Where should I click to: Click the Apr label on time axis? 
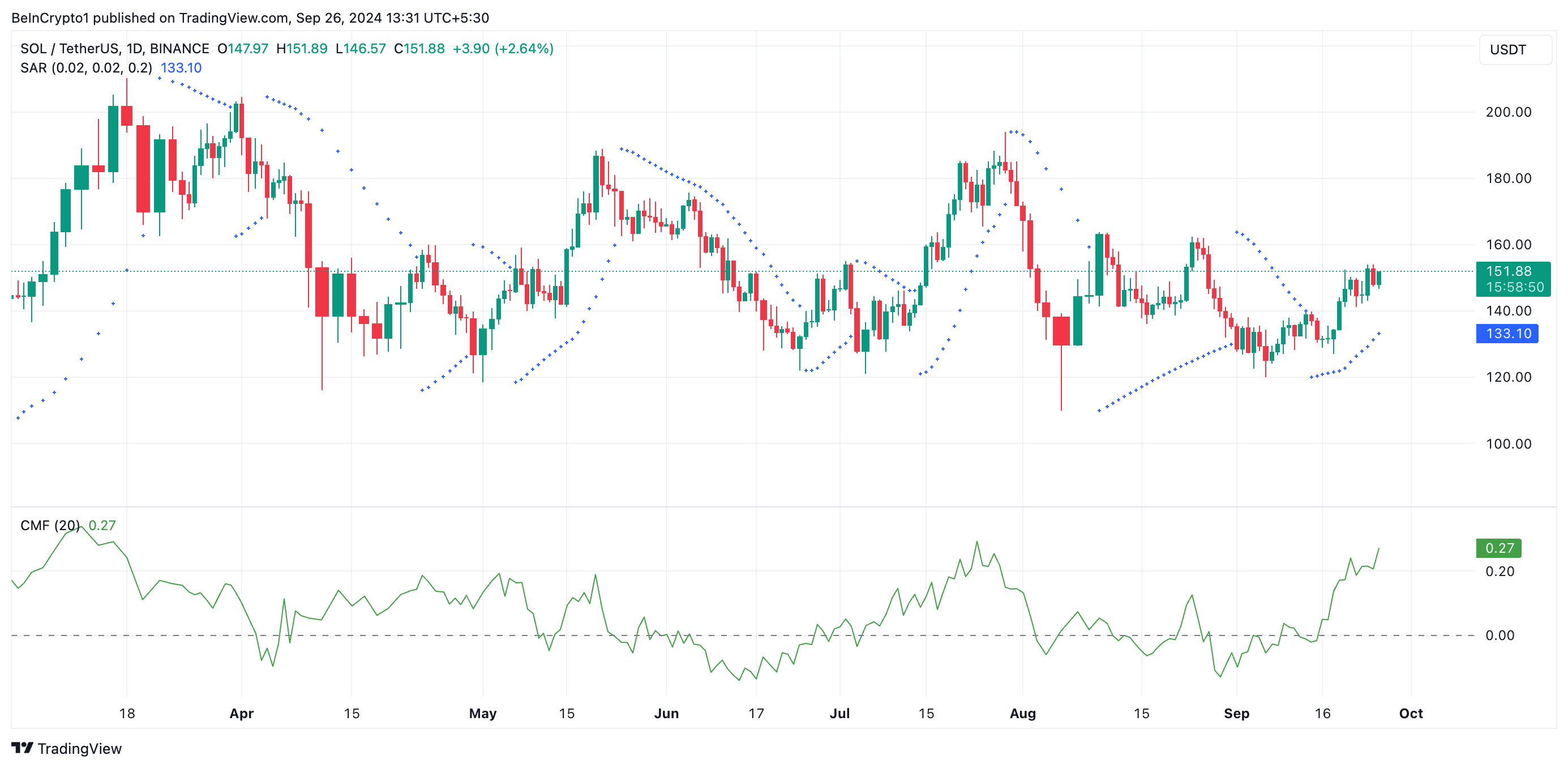point(241,713)
